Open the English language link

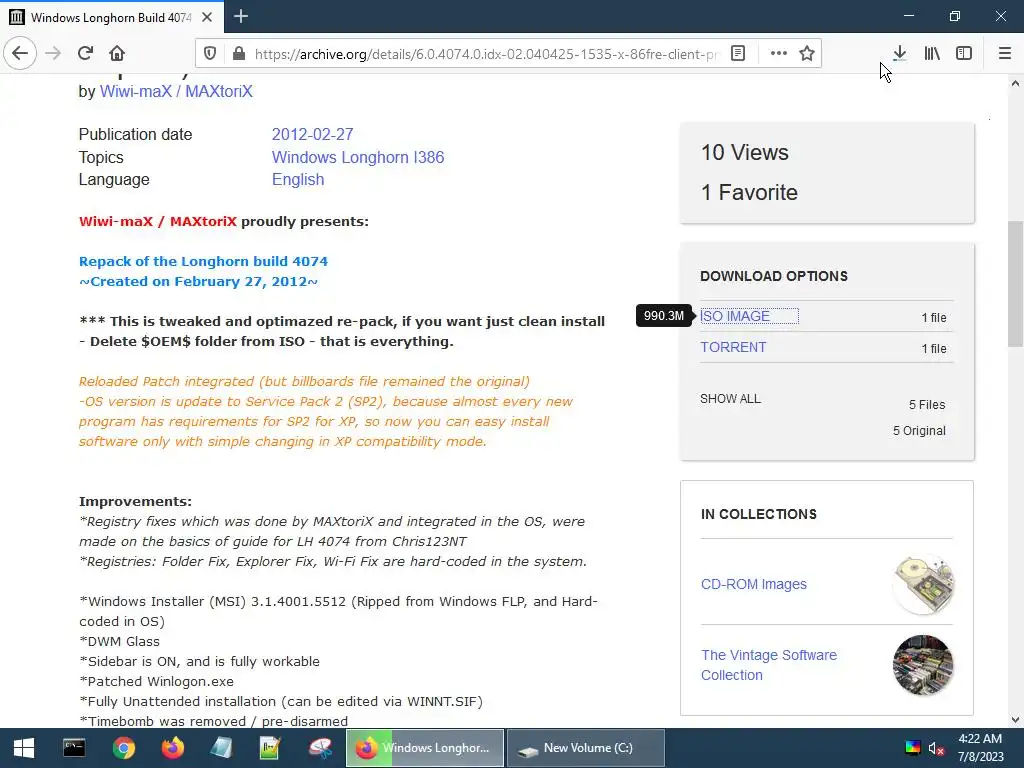(298, 180)
